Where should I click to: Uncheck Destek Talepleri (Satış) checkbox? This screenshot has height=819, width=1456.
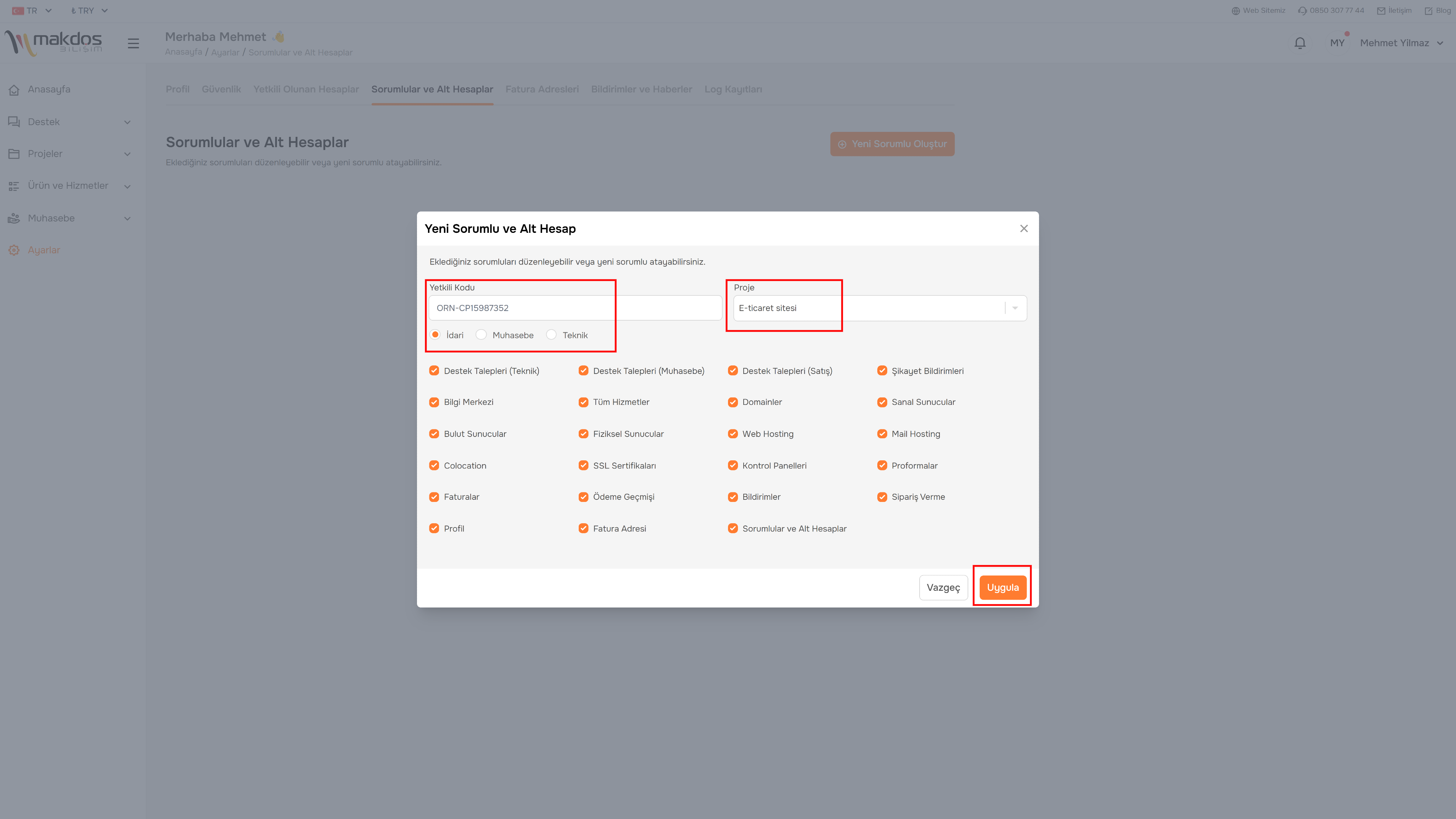(733, 371)
